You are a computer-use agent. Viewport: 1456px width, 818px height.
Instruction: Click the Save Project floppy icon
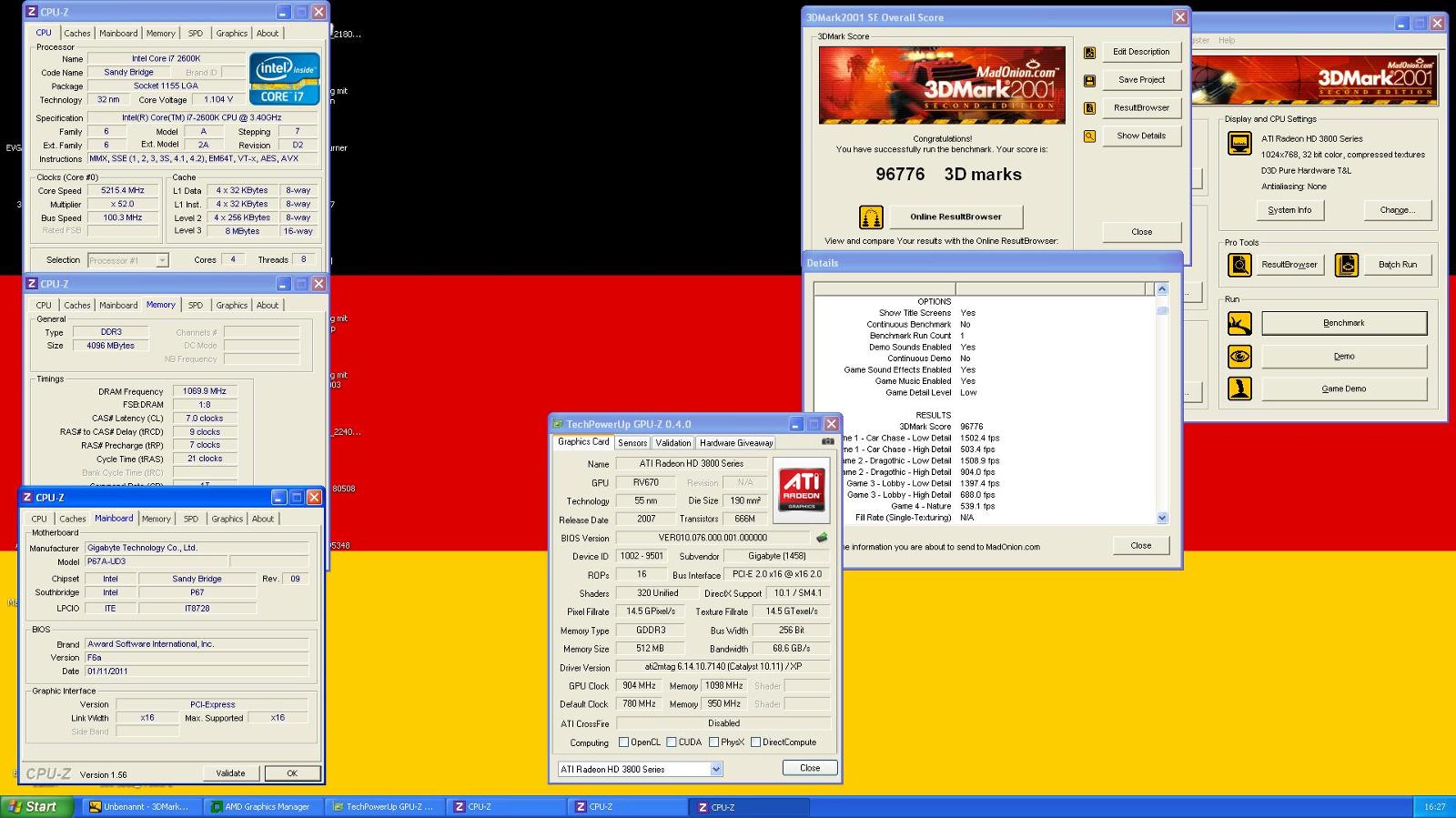click(x=1089, y=80)
